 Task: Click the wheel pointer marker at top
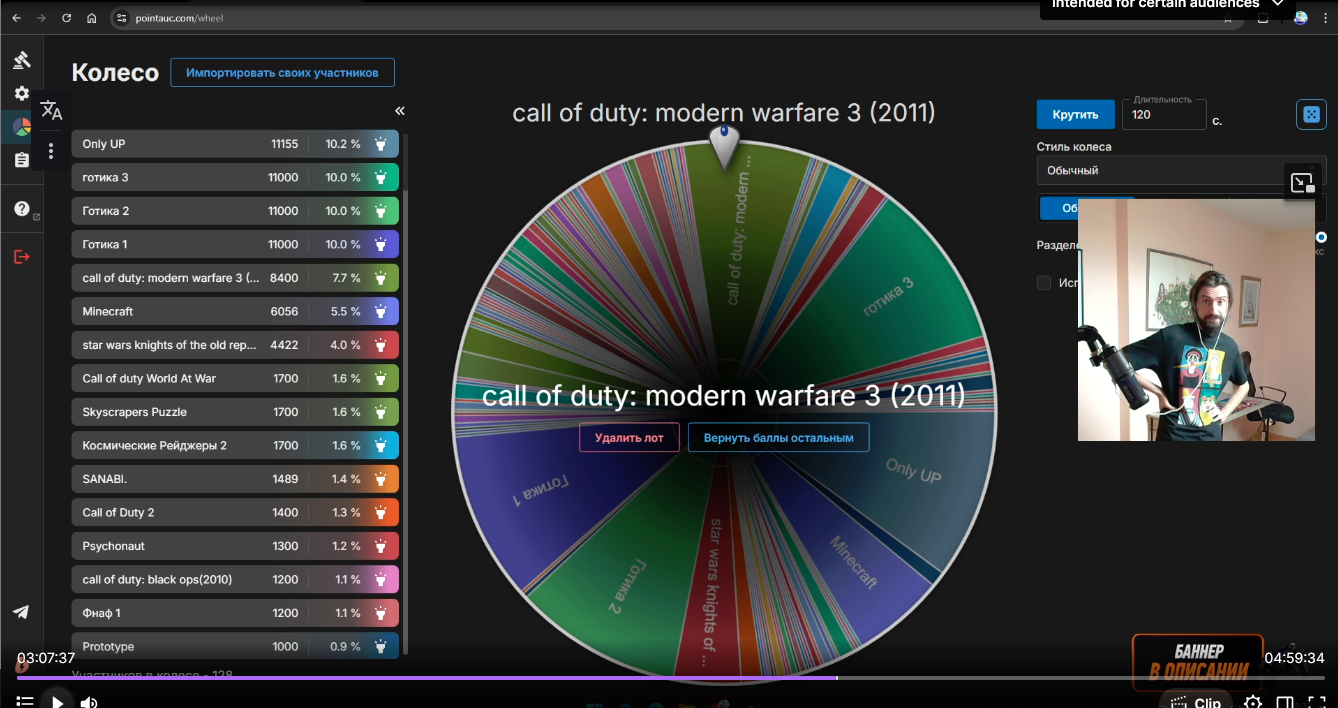pos(724,147)
